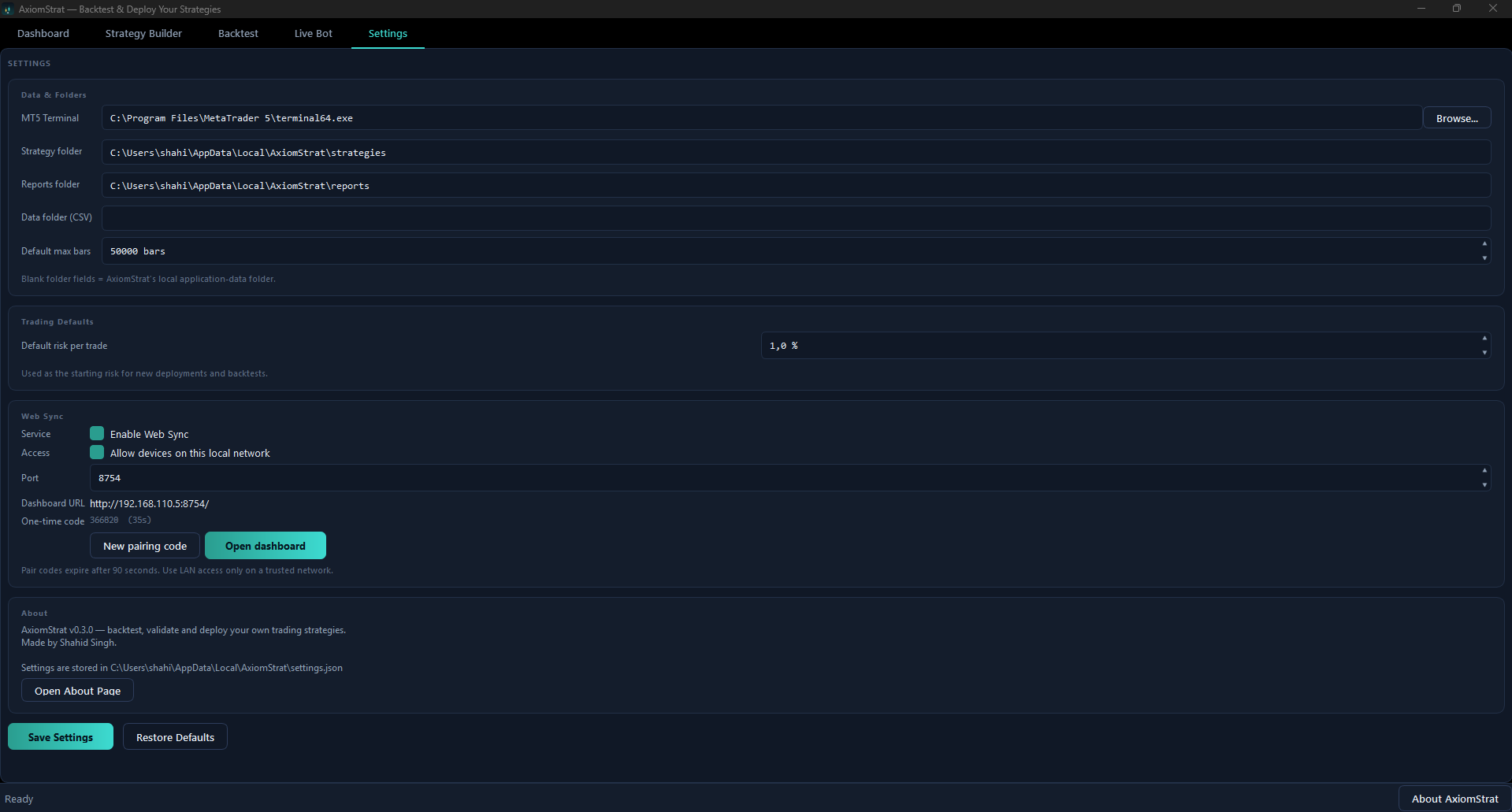The height and width of the screenshot is (812, 1512).
Task: Decrease the Port value with down arrow
Action: click(1484, 485)
